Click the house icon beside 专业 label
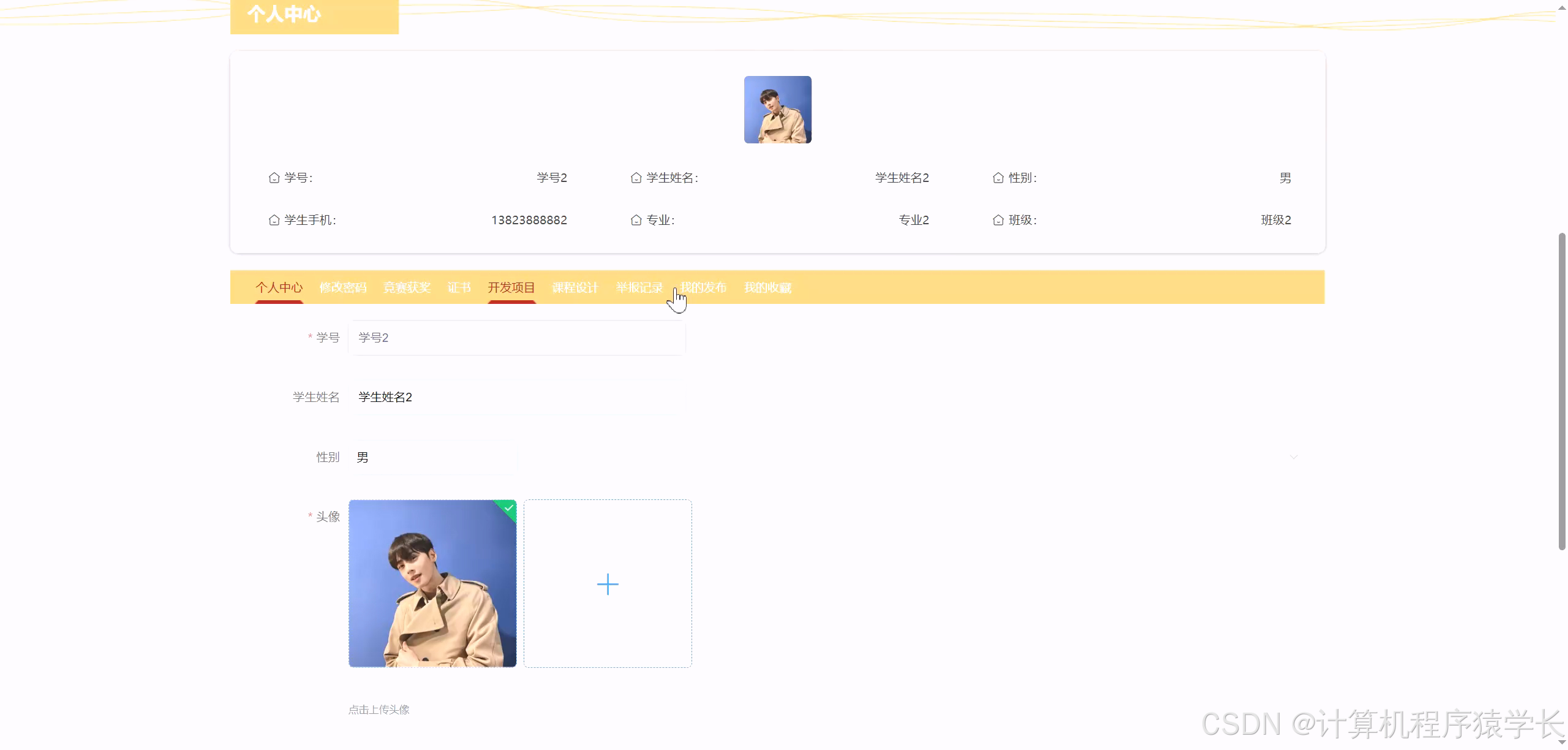The image size is (1568, 750). (x=635, y=219)
